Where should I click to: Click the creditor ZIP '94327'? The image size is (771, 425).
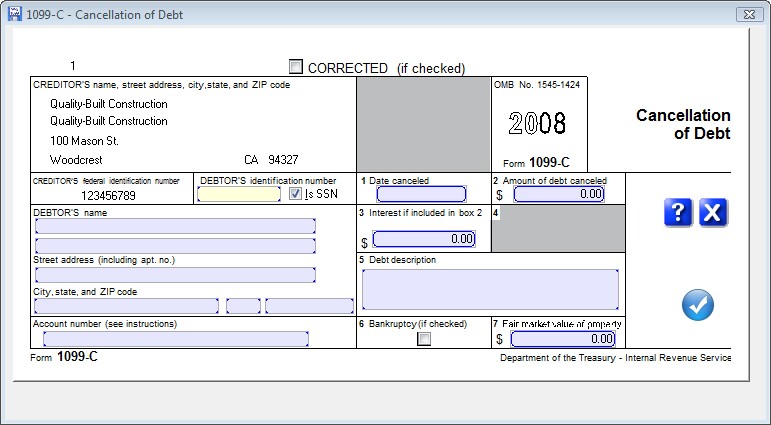[283, 160]
